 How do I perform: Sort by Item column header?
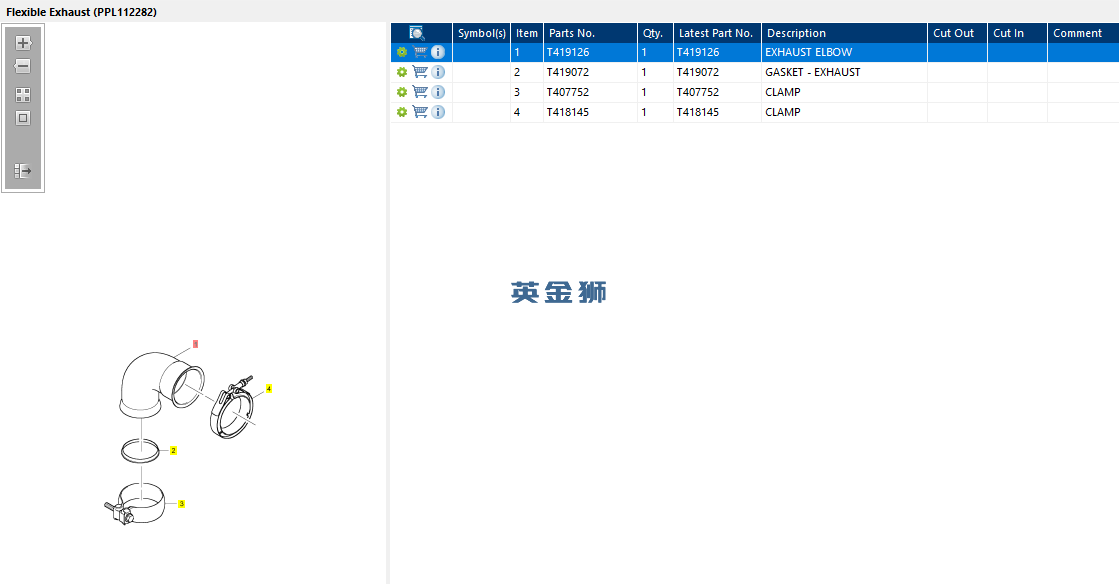[x=527, y=33]
